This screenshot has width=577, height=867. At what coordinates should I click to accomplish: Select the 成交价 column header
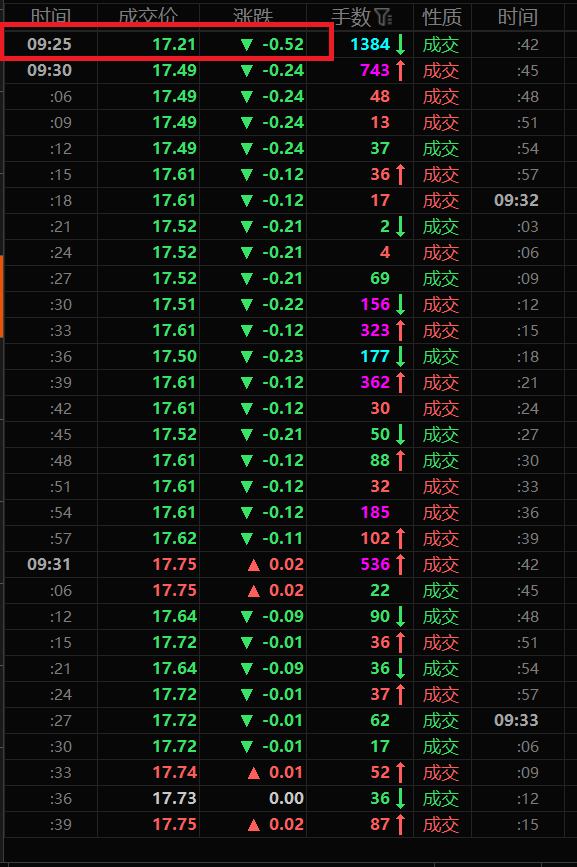click(148, 17)
